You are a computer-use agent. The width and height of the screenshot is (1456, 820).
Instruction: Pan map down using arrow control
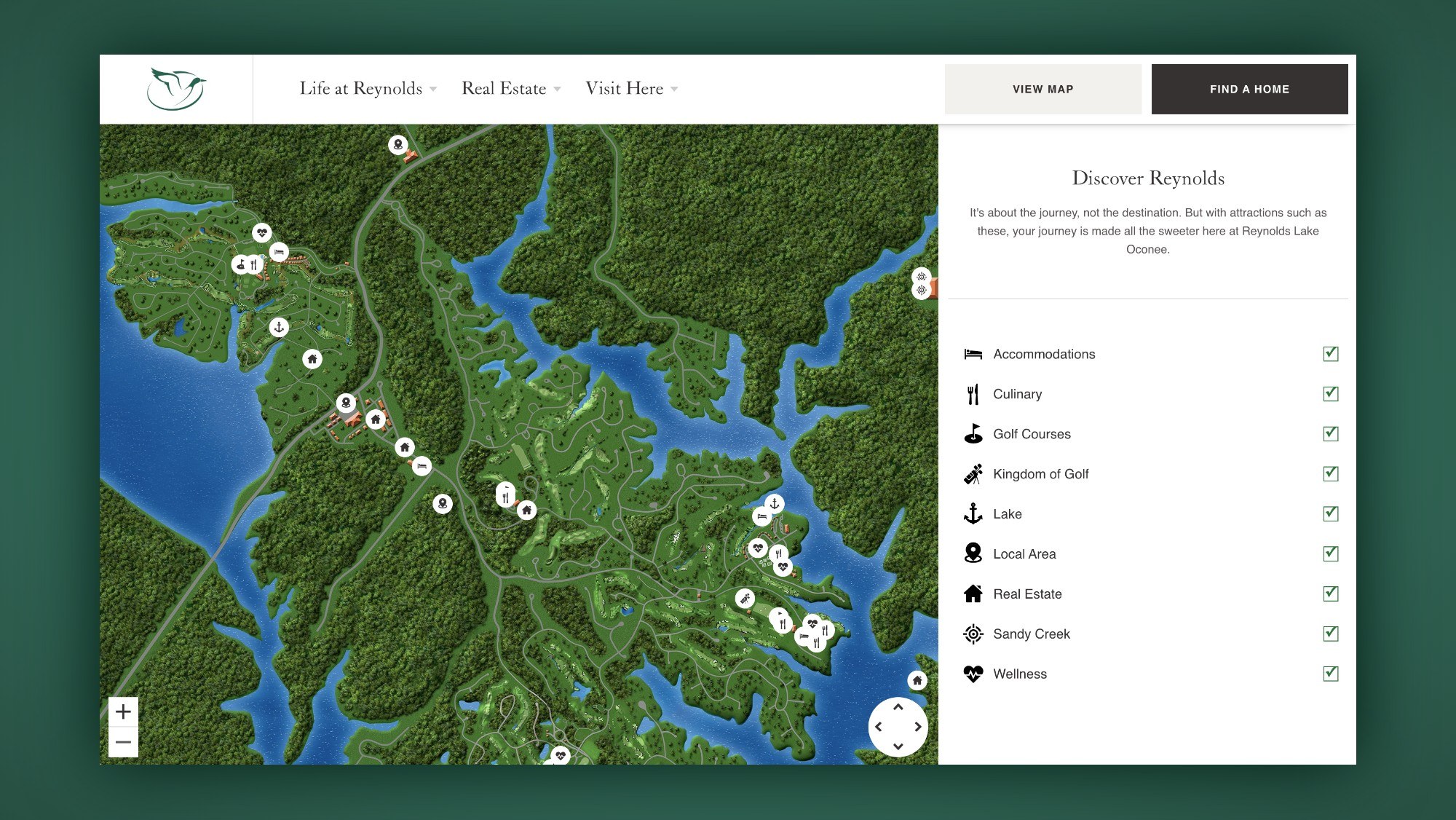[x=898, y=746]
